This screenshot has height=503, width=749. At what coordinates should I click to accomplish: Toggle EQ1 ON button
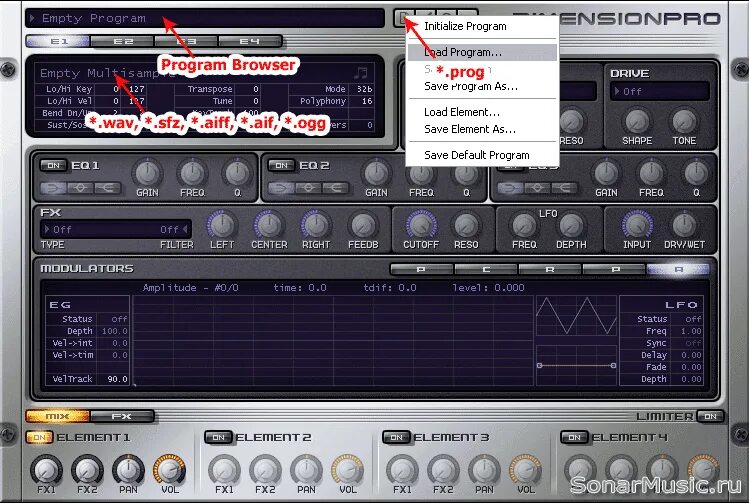(54, 165)
